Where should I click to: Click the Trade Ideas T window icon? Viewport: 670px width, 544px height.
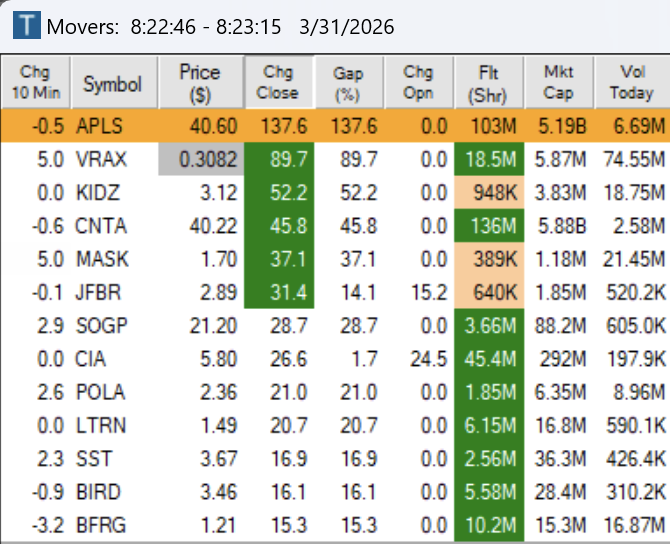point(27,25)
